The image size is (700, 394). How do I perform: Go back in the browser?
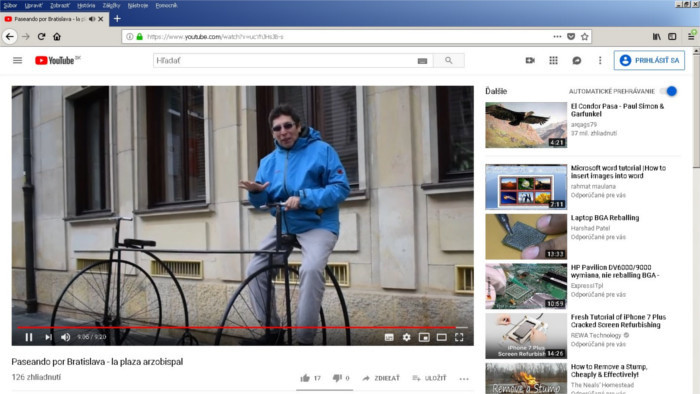coord(10,37)
